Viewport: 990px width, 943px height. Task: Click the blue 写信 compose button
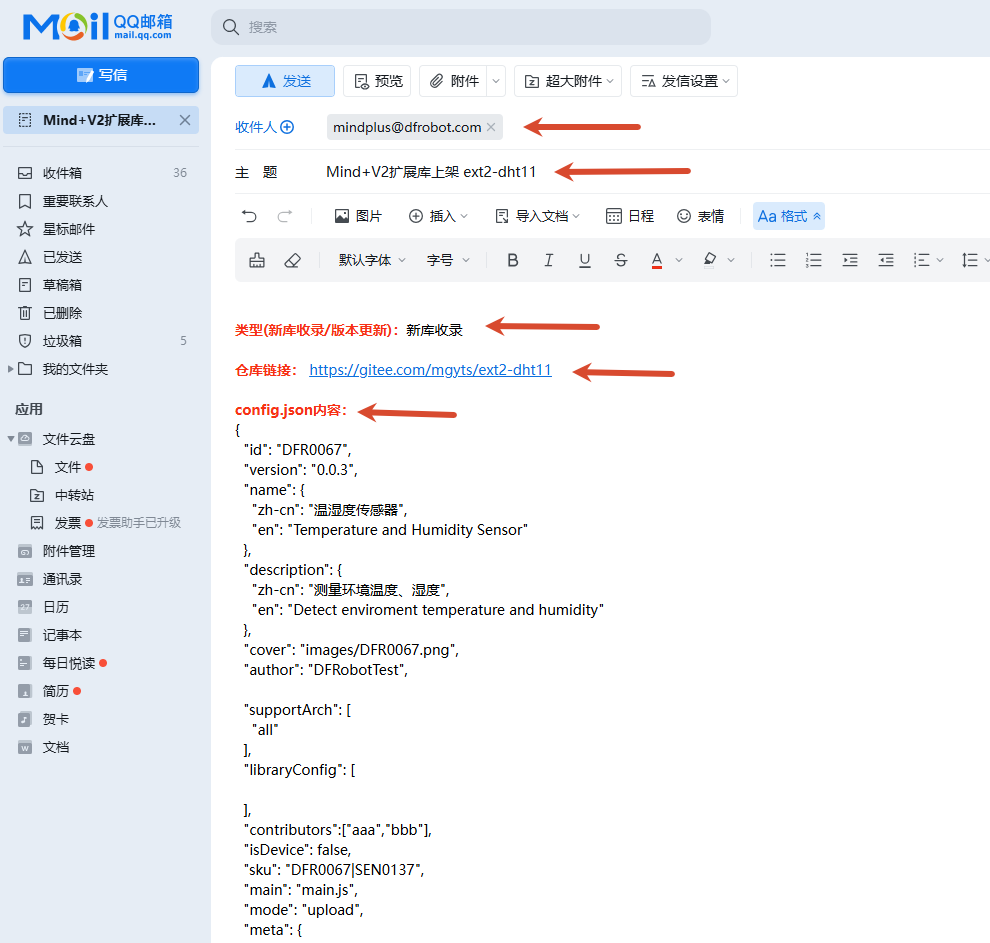[x=101, y=75]
